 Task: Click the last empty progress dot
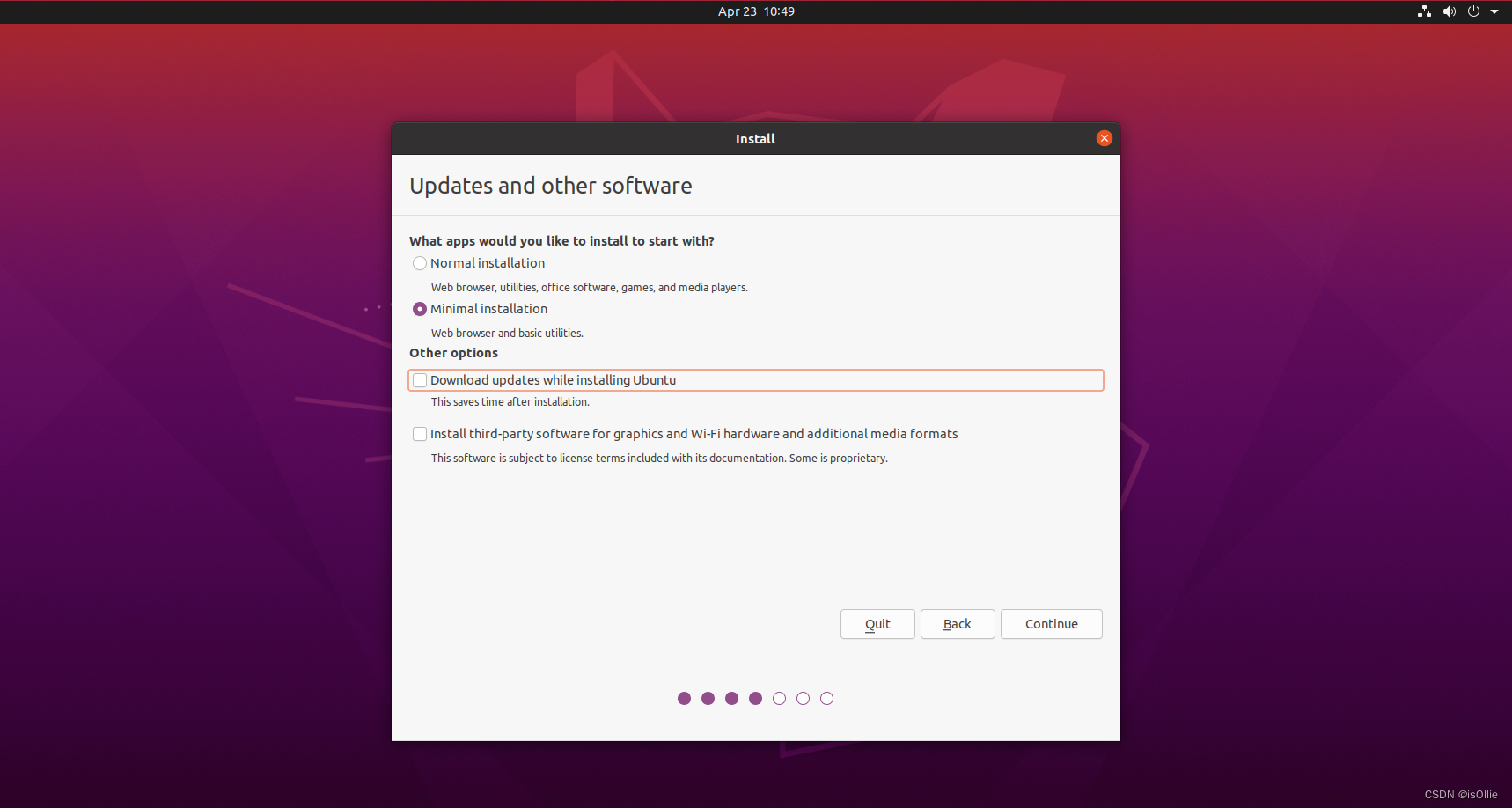point(826,698)
